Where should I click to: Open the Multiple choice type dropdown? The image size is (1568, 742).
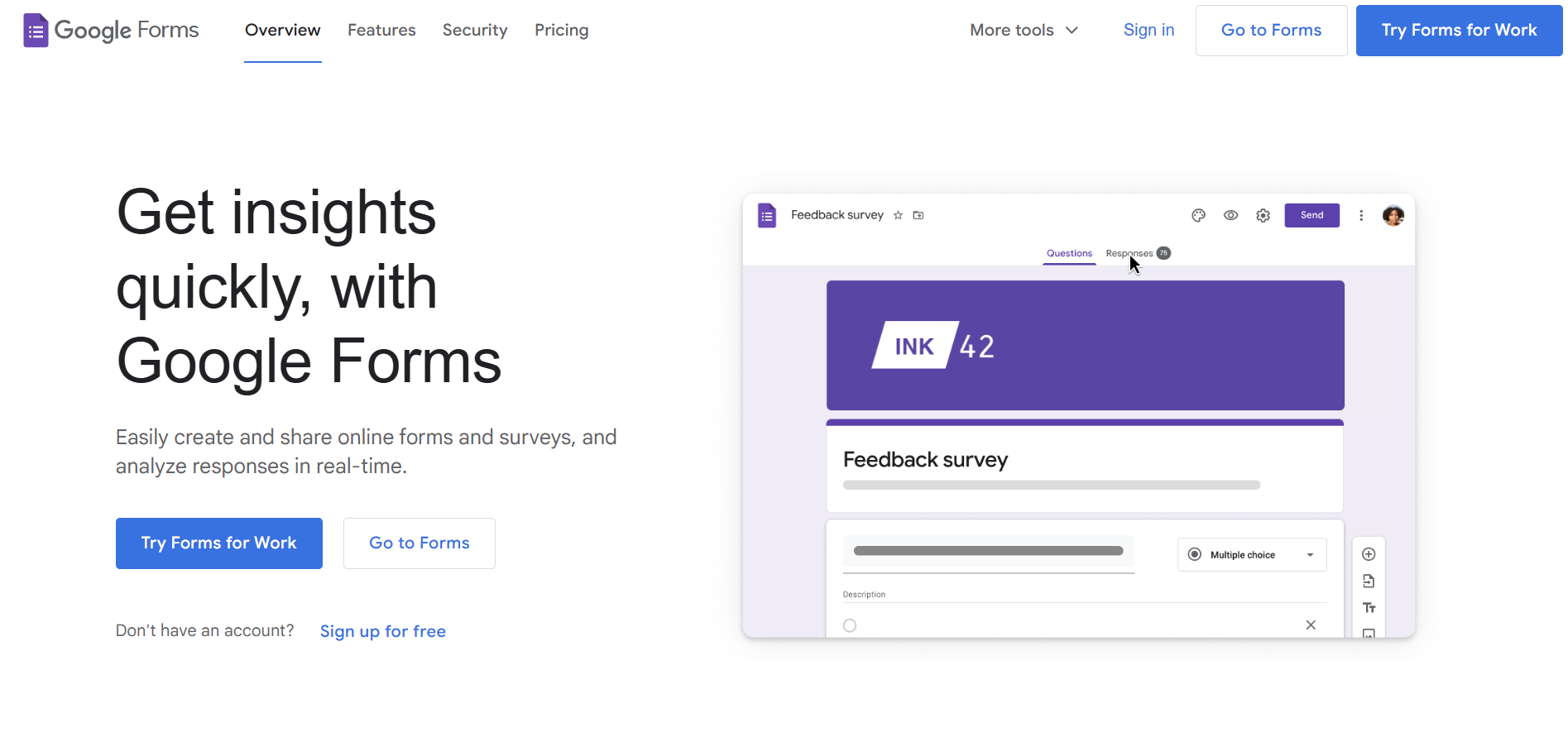[x=1252, y=555]
